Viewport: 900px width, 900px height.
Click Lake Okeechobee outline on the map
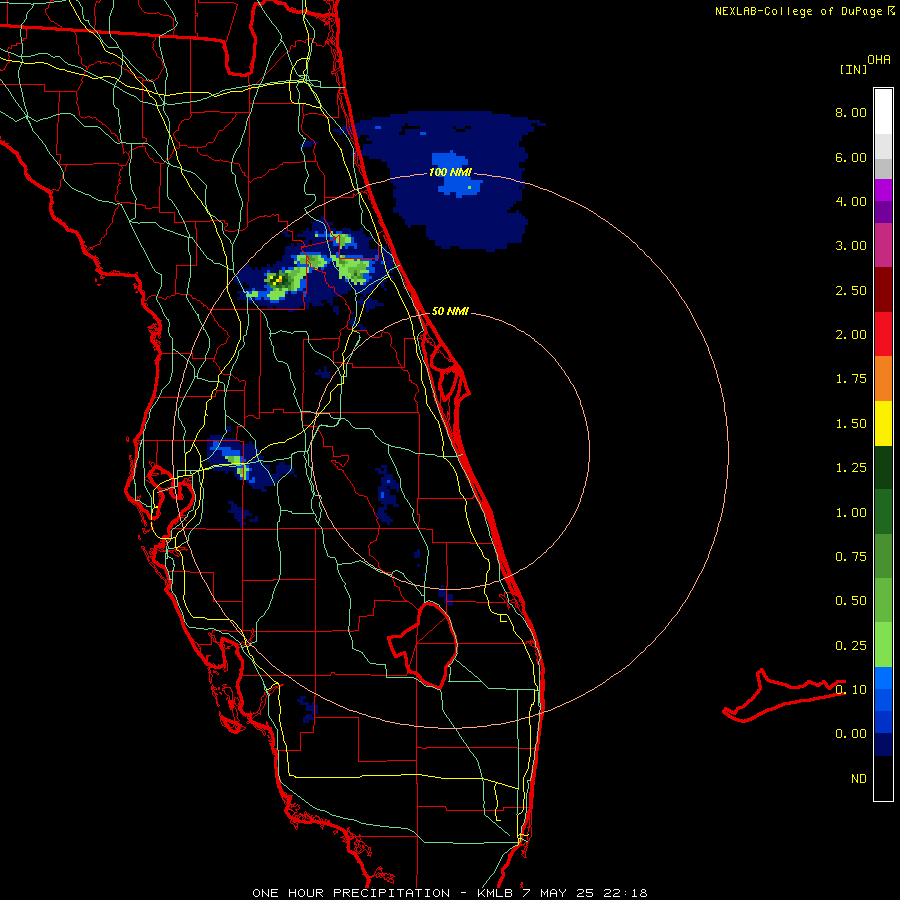pyautogui.click(x=424, y=645)
